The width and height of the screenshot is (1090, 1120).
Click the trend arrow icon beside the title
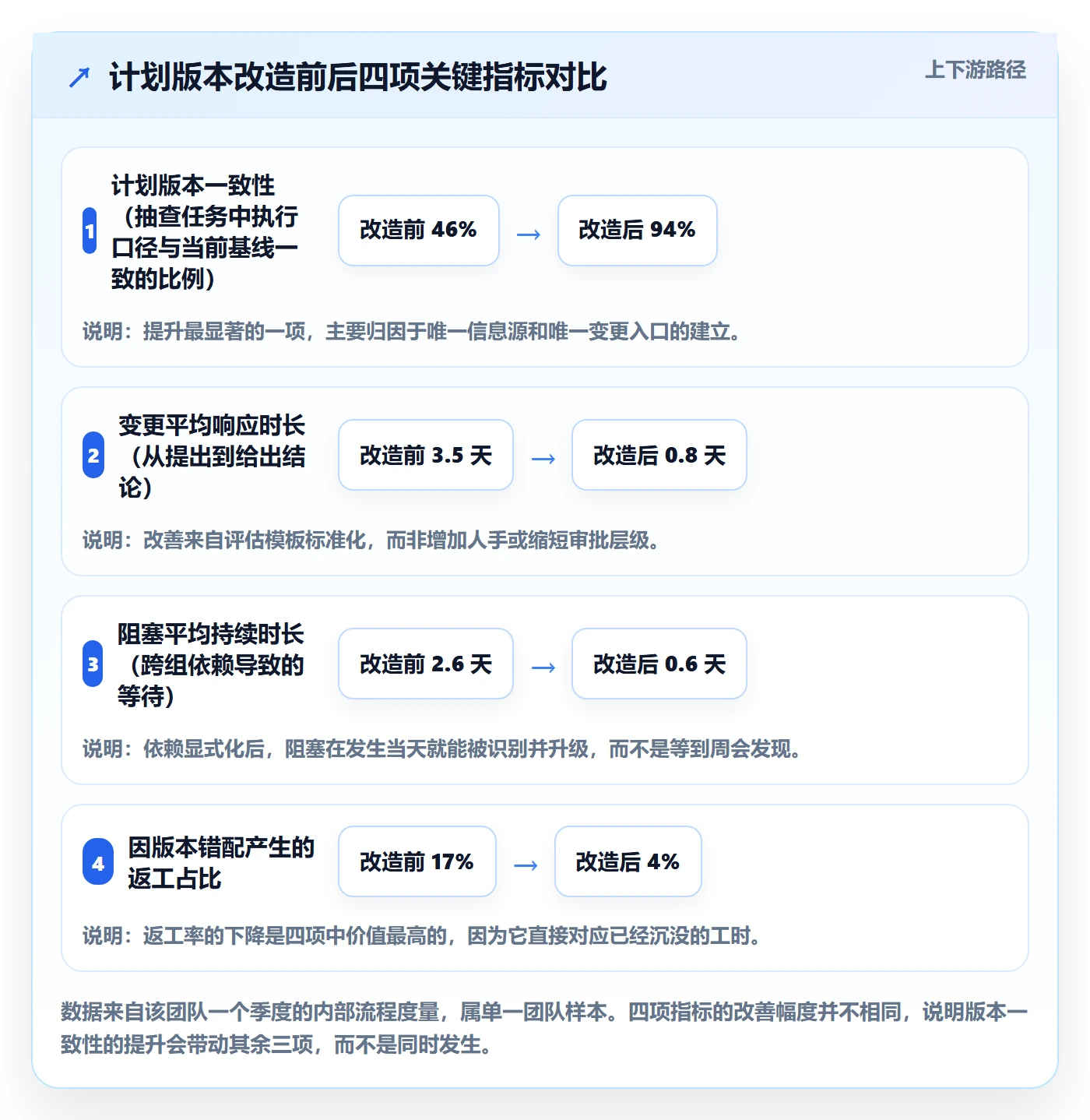click(79, 77)
